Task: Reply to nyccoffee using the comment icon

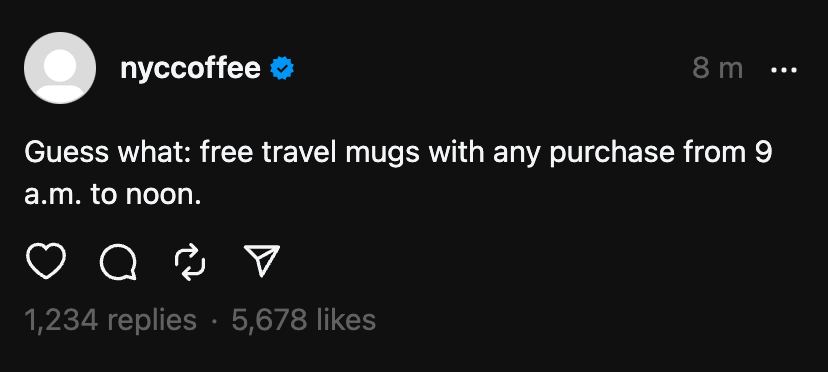Action: click(x=118, y=262)
